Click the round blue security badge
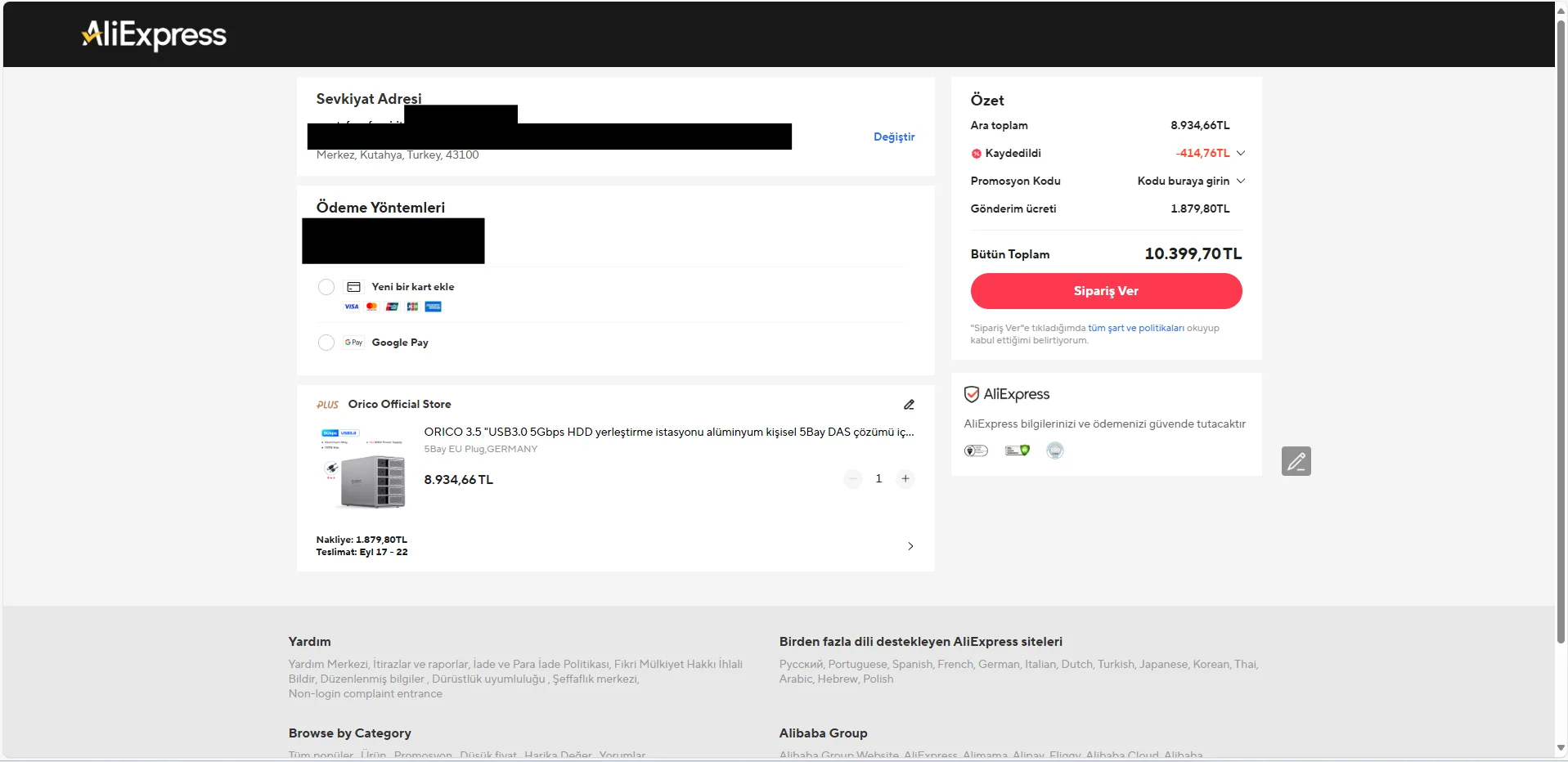The width and height of the screenshot is (1568, 762). [x=1055, y=450]
